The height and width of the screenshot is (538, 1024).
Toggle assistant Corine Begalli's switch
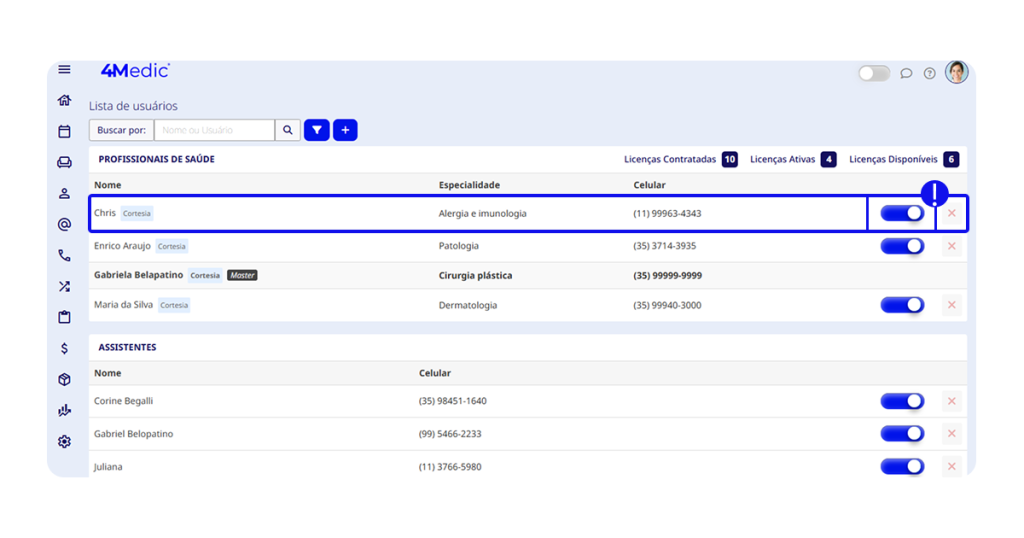pyautogui.click(x=901, y=401)
